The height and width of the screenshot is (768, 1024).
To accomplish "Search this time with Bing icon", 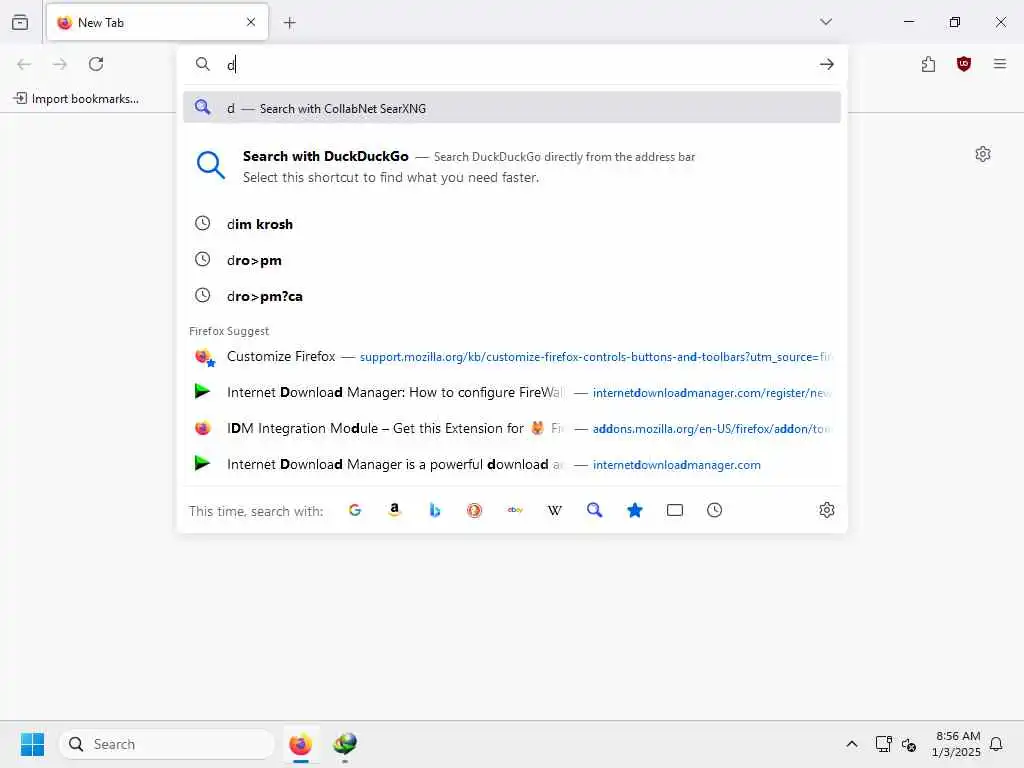I will [x=434, y=510].
